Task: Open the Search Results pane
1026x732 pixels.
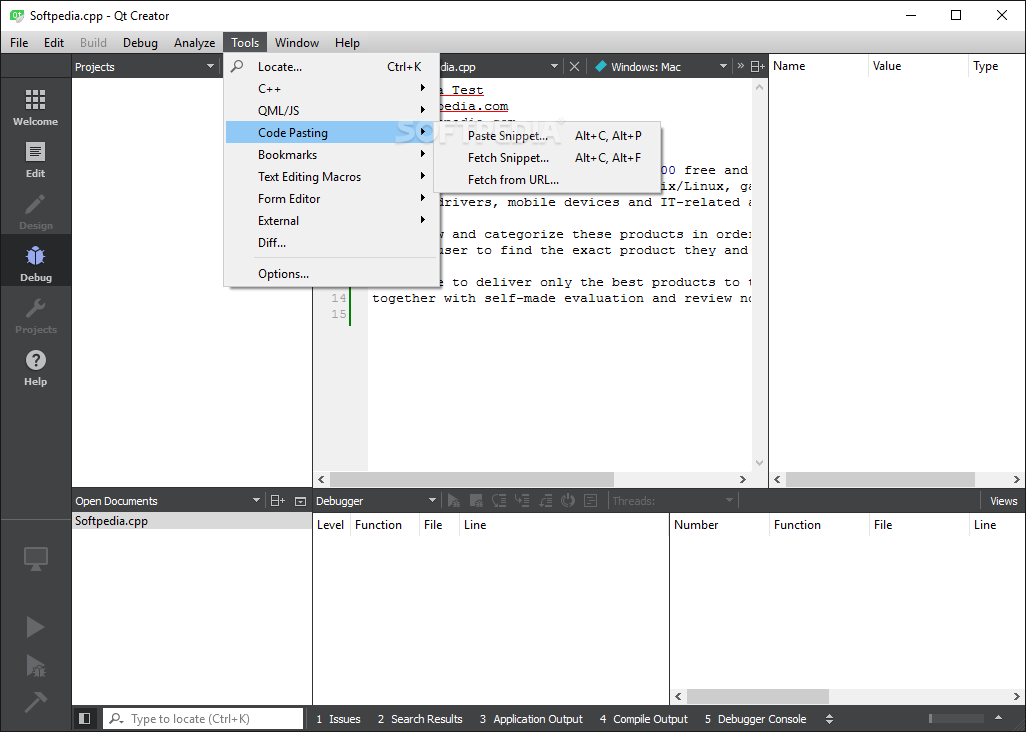Action: pyautogui.click(x=420, y=719)
